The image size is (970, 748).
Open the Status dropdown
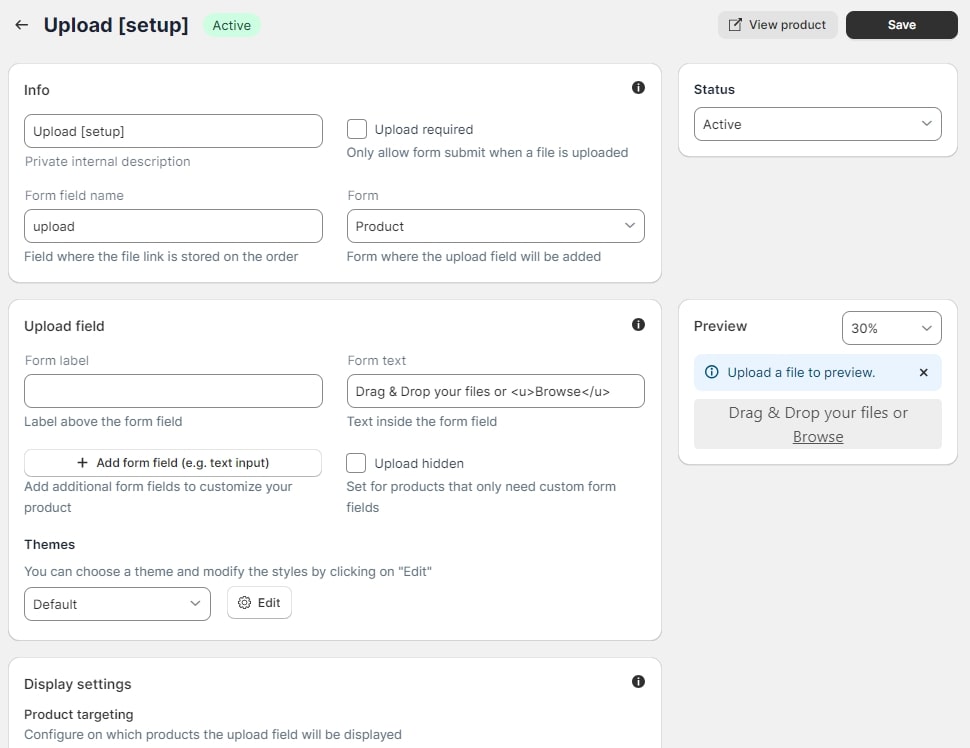(x=817, y=124)
